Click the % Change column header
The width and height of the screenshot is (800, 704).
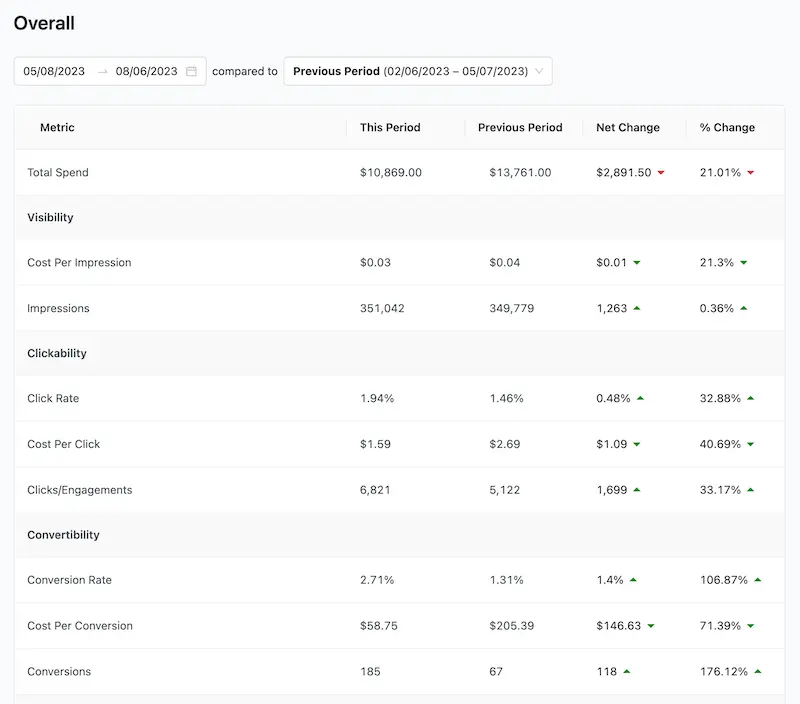tap(727, 127)
